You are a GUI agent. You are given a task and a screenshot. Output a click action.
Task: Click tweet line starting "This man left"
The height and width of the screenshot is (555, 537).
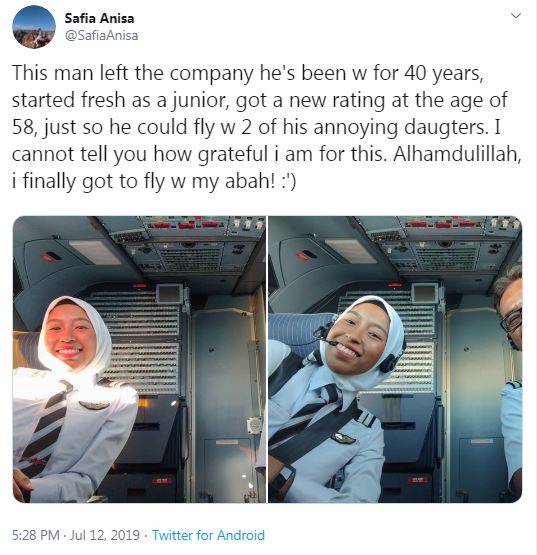click(248, 74)
